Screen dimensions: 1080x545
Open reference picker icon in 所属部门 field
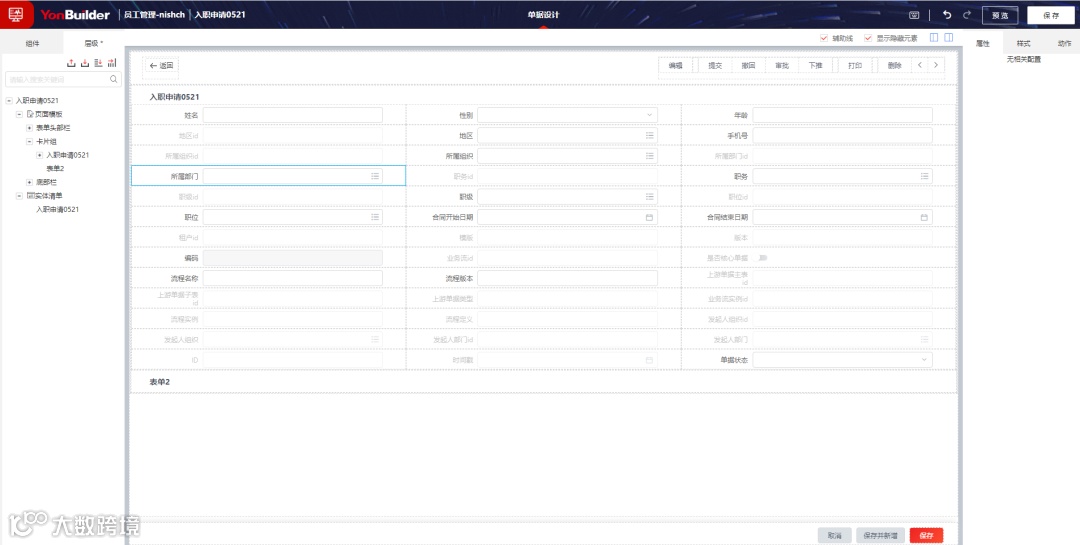click(375, 176)
